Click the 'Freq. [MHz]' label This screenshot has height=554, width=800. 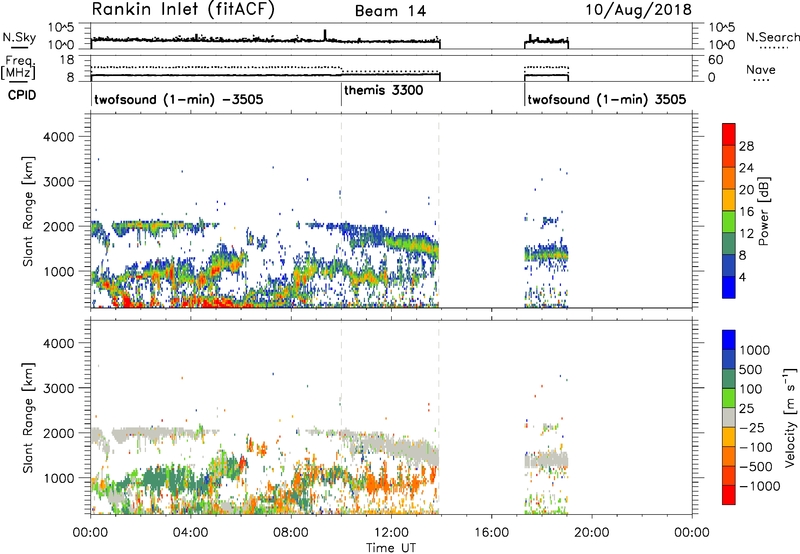click(x=18, y=67)
